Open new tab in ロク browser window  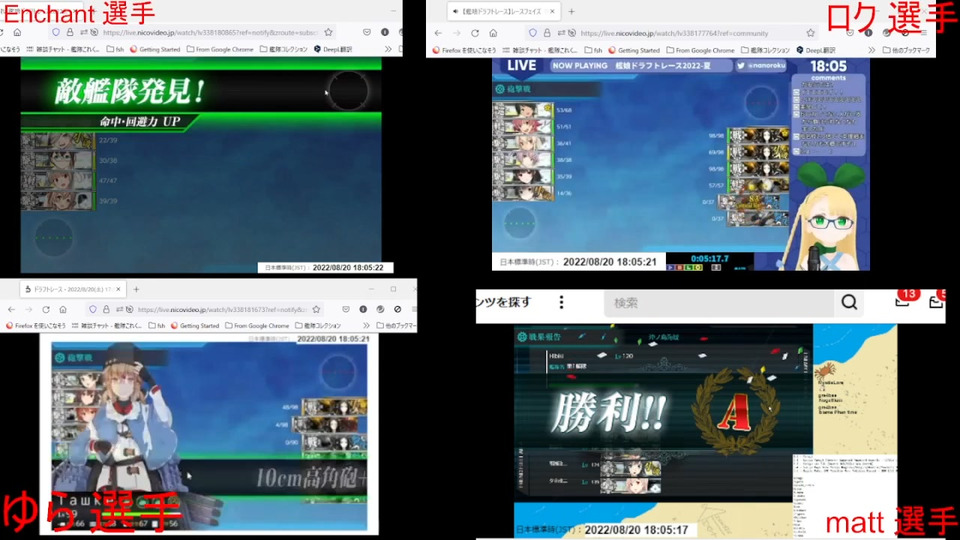(x=571, y=12)
